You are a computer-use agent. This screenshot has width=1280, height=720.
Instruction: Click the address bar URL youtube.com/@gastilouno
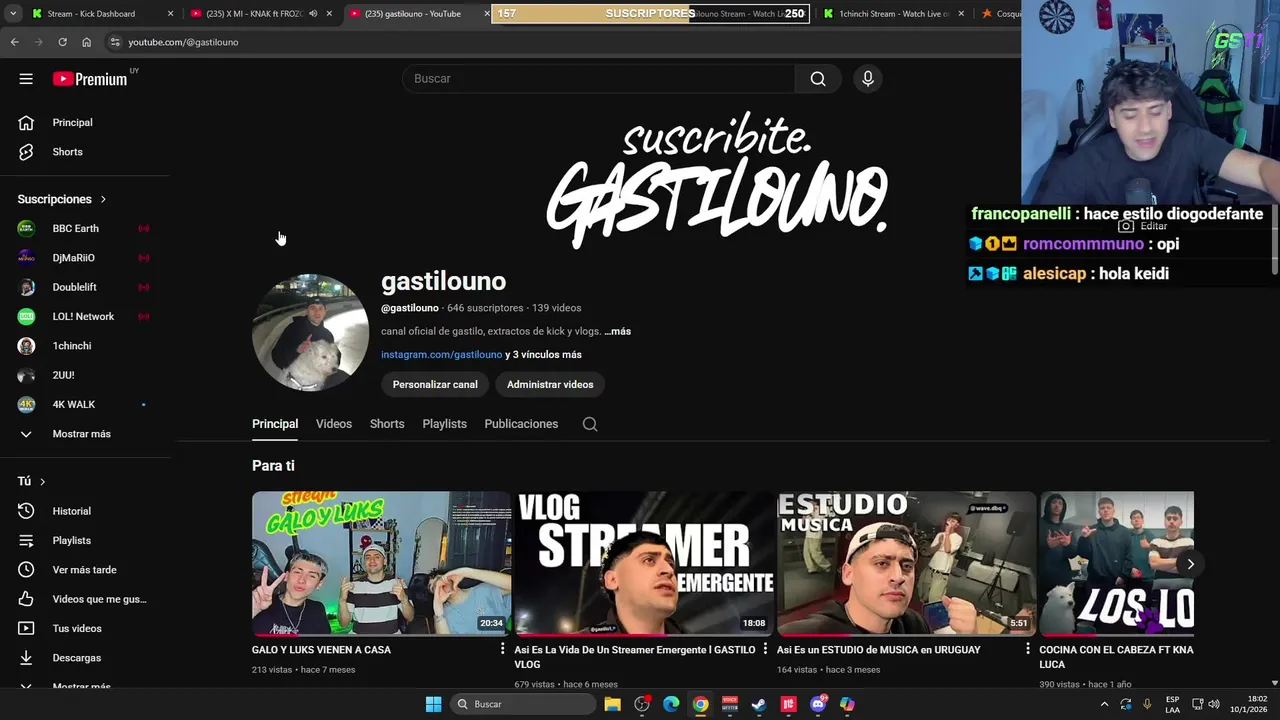(183, 42)
